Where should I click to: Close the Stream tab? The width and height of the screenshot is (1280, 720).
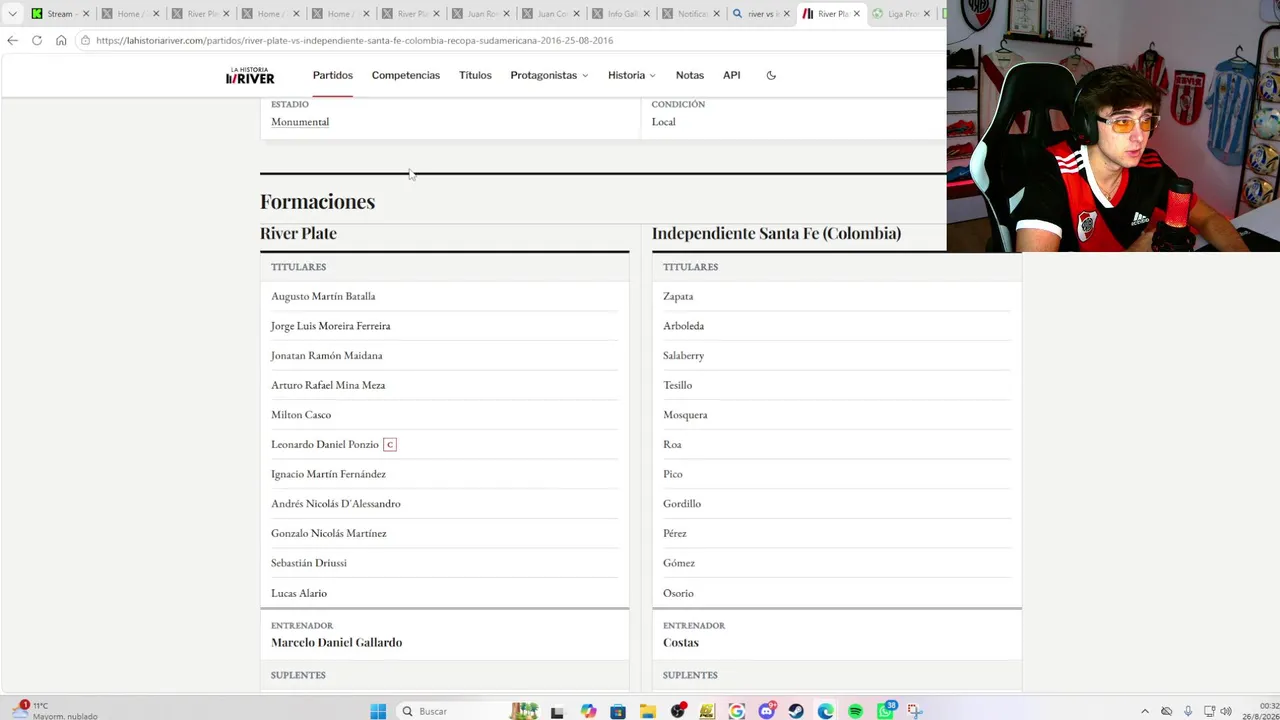[x=86, y=14]
